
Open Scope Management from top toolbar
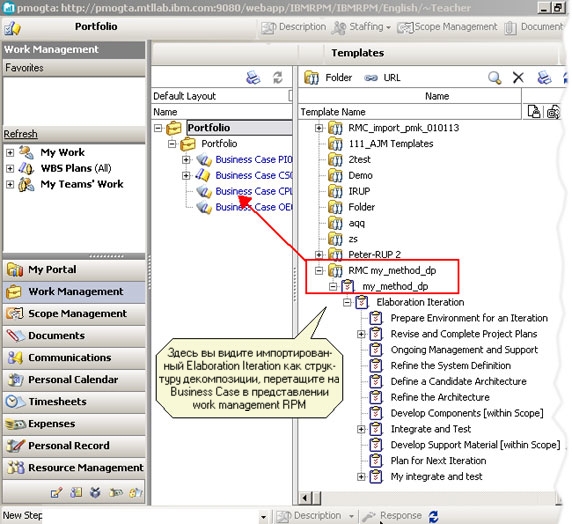coord(447,27)
